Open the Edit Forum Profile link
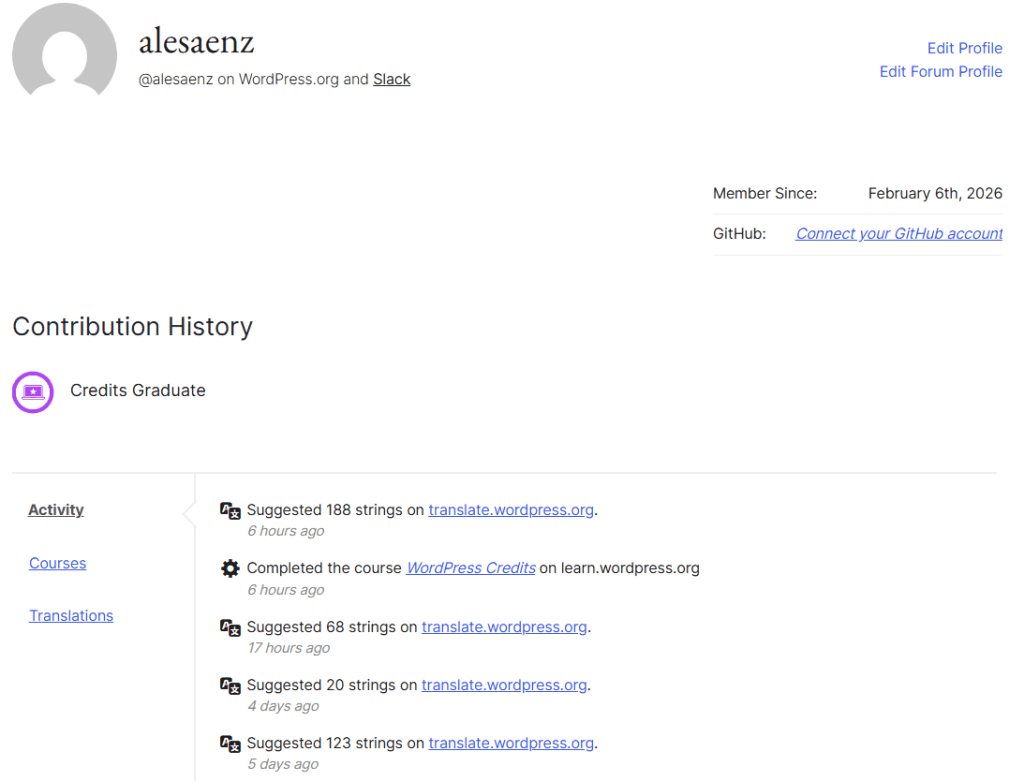1024x781 pixels. pyautogui.click(x=940, y=71)
